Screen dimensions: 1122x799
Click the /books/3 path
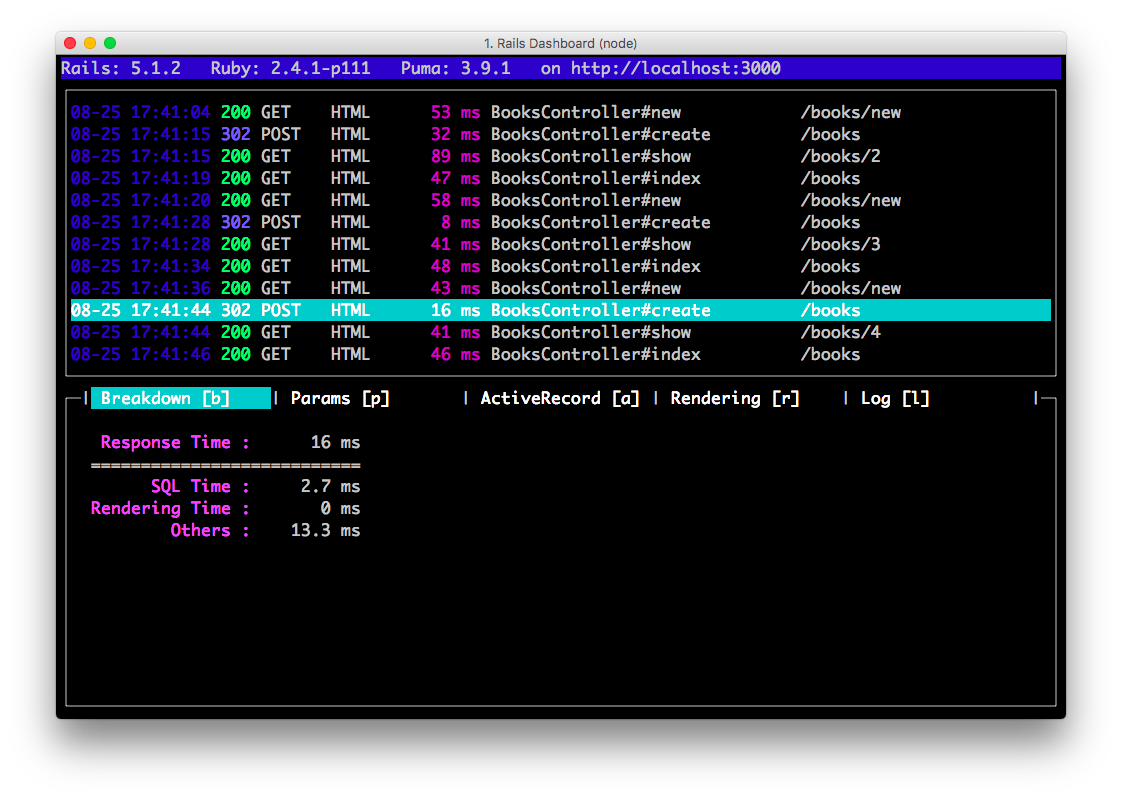pyautogui.click(x=841, y=245)
